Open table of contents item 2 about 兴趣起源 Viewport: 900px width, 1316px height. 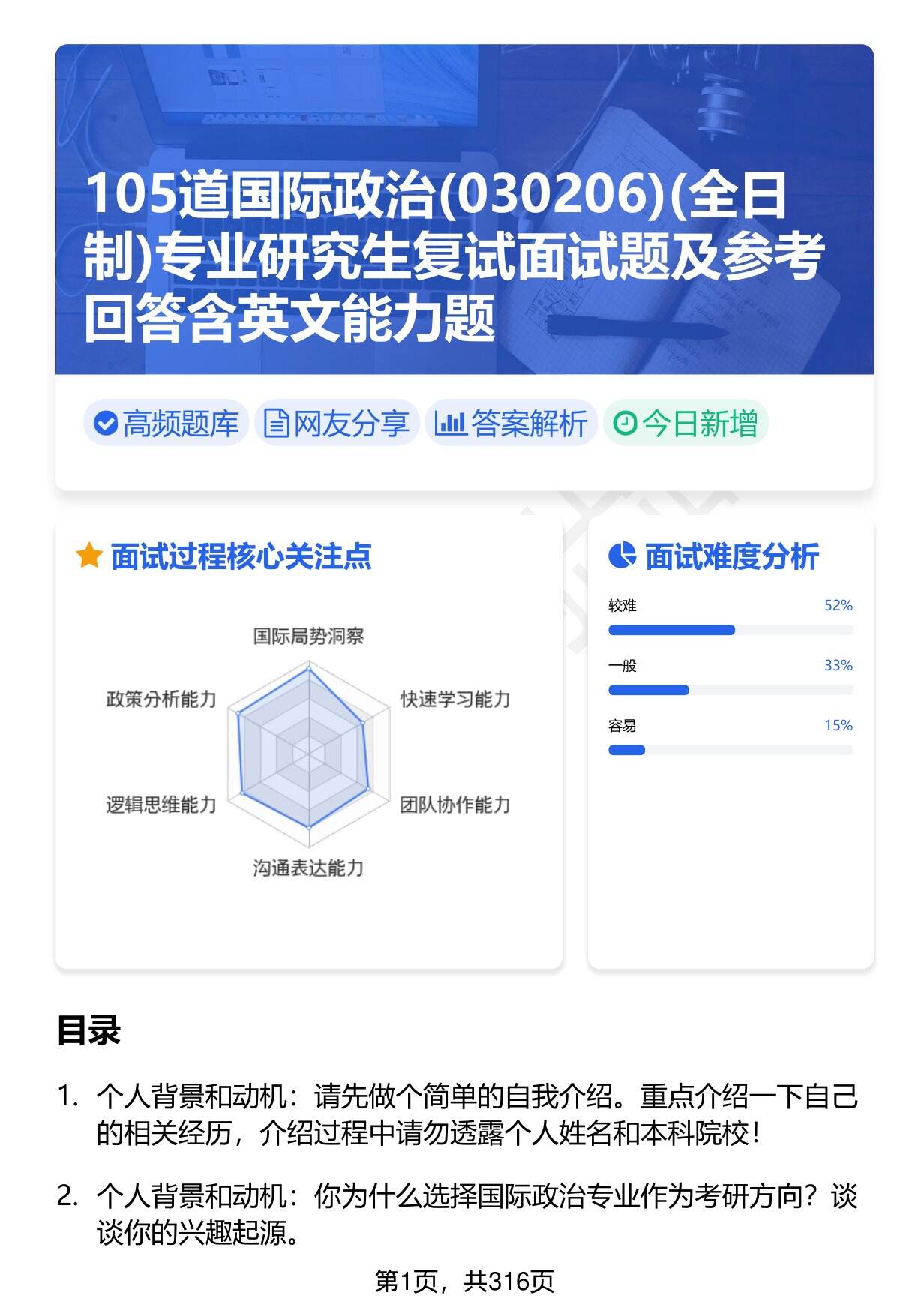pyautogui.click(x=476, y=1213)
